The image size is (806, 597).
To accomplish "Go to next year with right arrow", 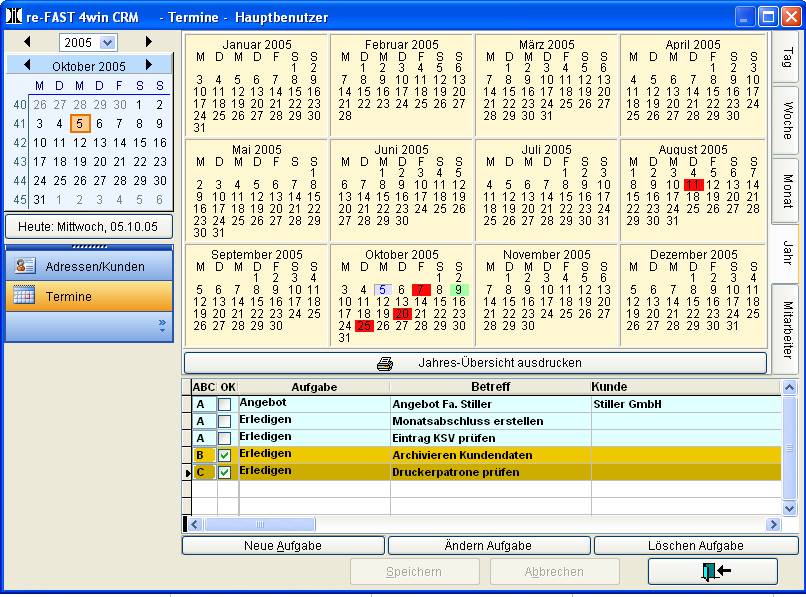I will [x=149, y=42].
